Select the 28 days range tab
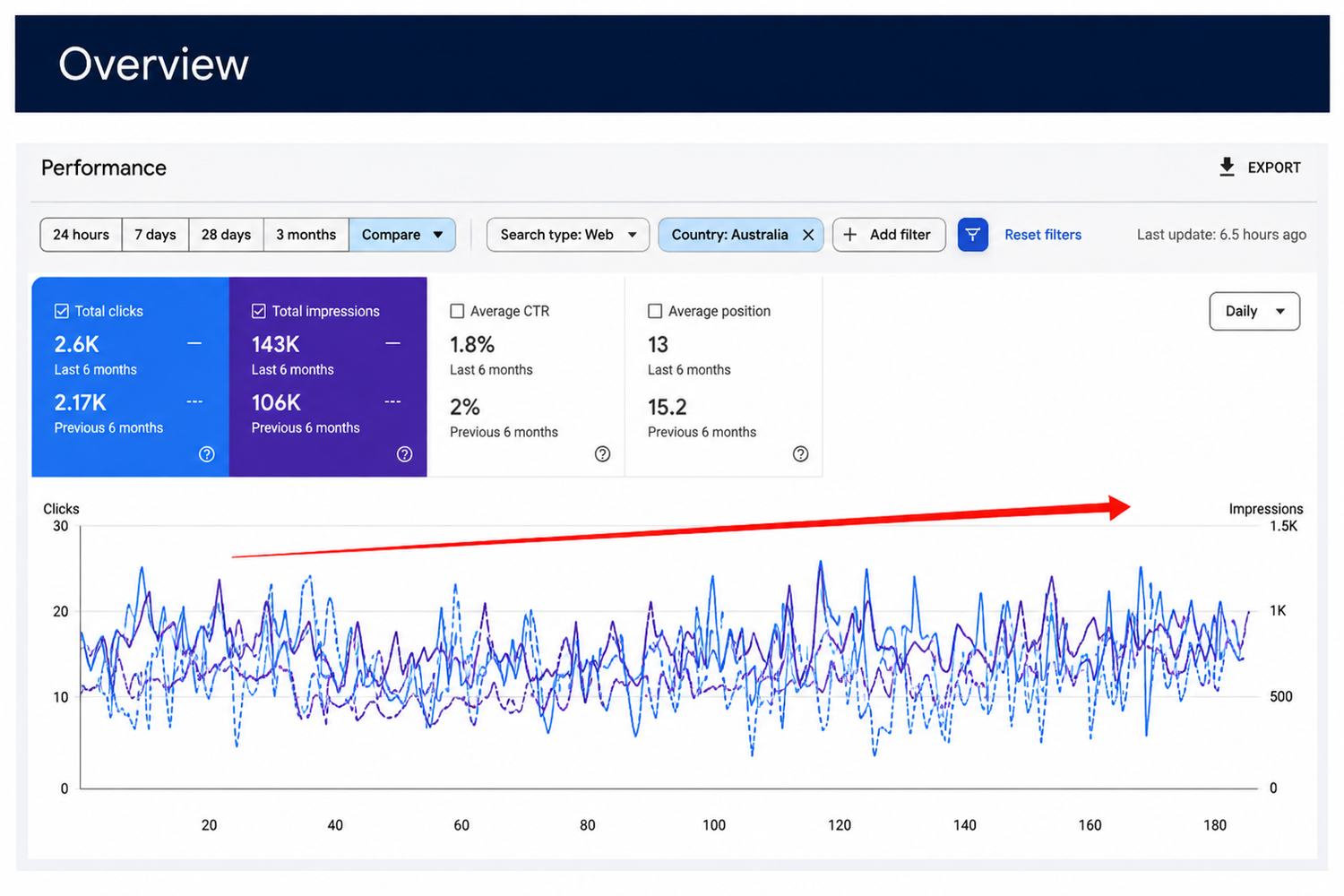Screen dimensions: 1344x896 [226, 235]
